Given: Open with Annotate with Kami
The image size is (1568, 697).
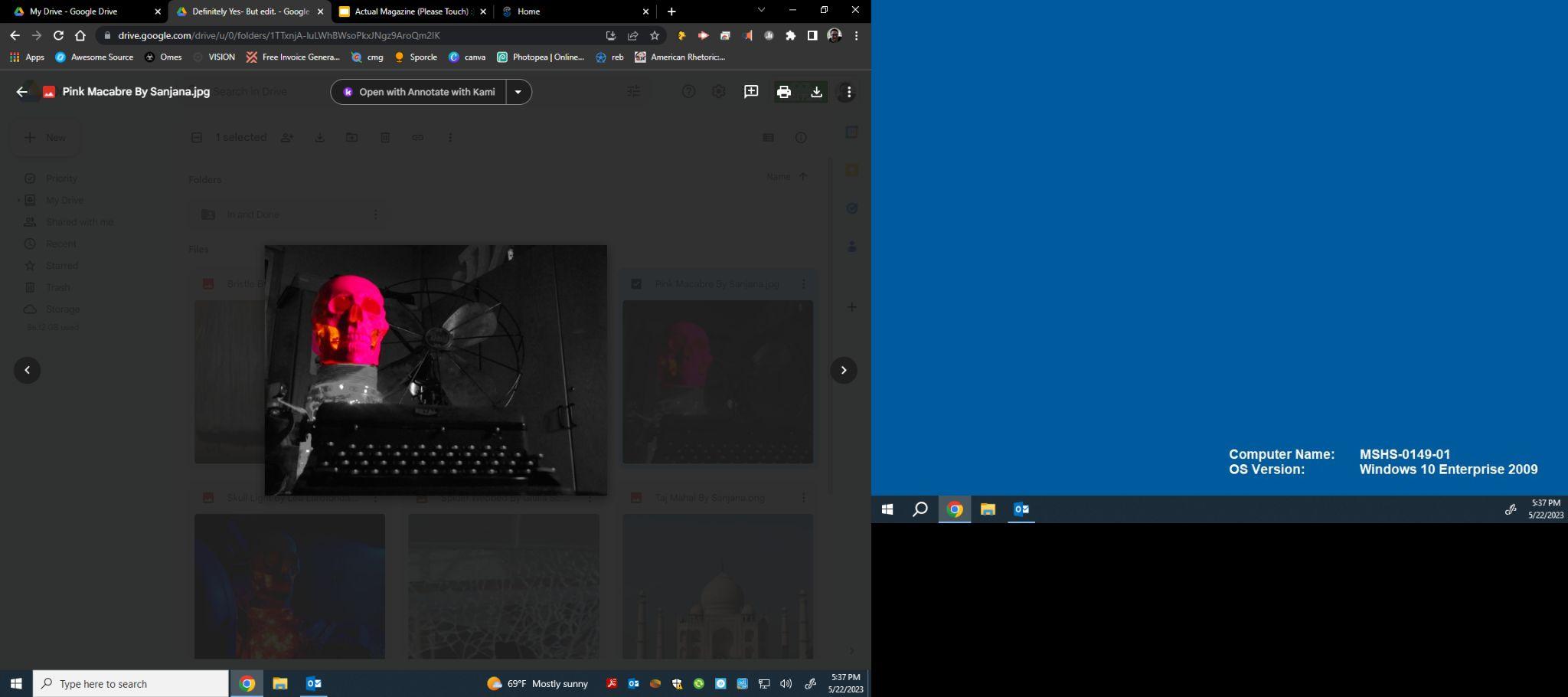Looking at the screenshot, I should tap(418, 92).
